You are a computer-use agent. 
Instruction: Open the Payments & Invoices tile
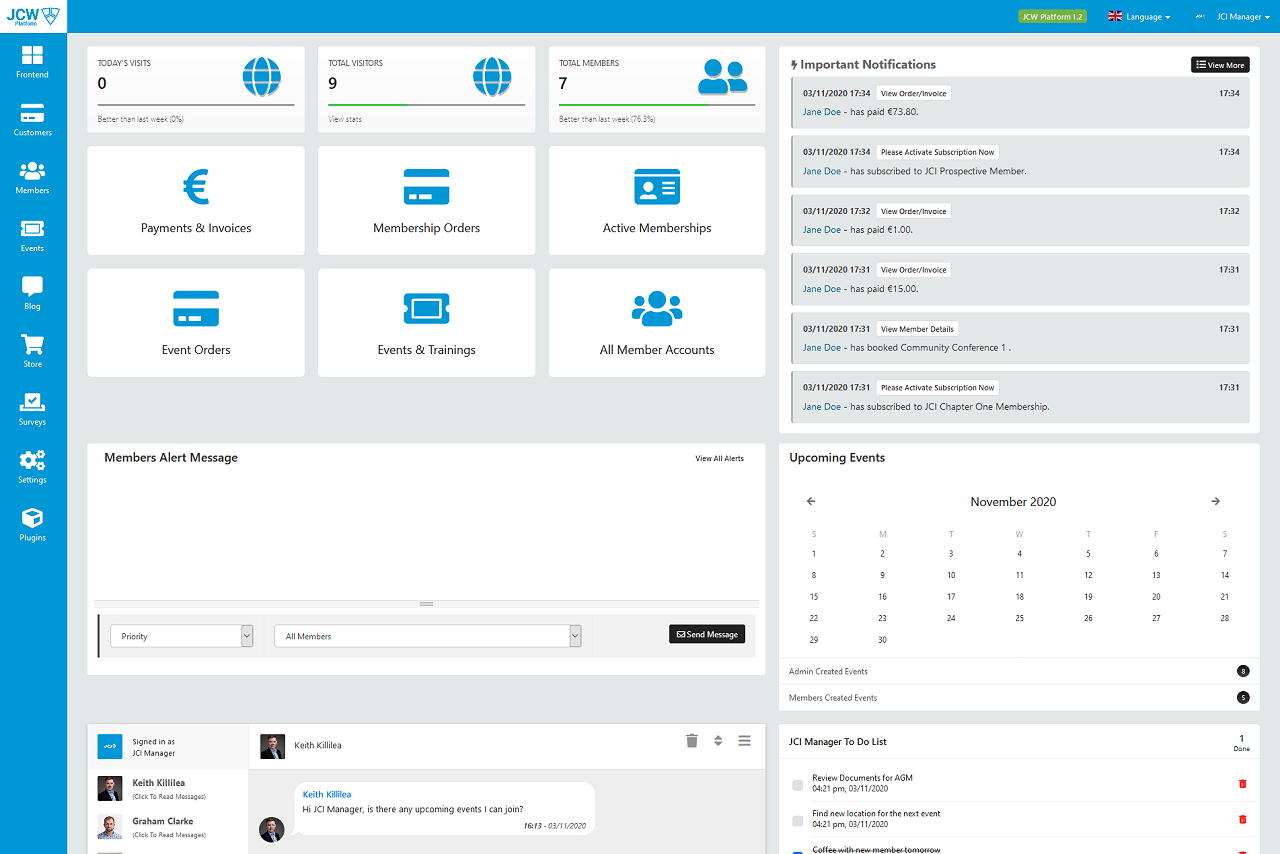(195, 200)
